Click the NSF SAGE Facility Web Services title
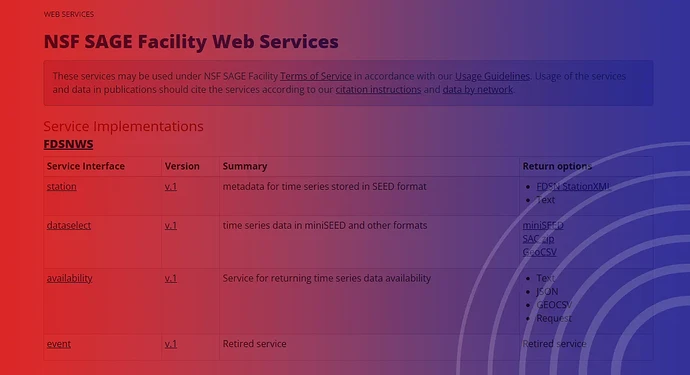This screenshot has height=375, width=690. 191,42
